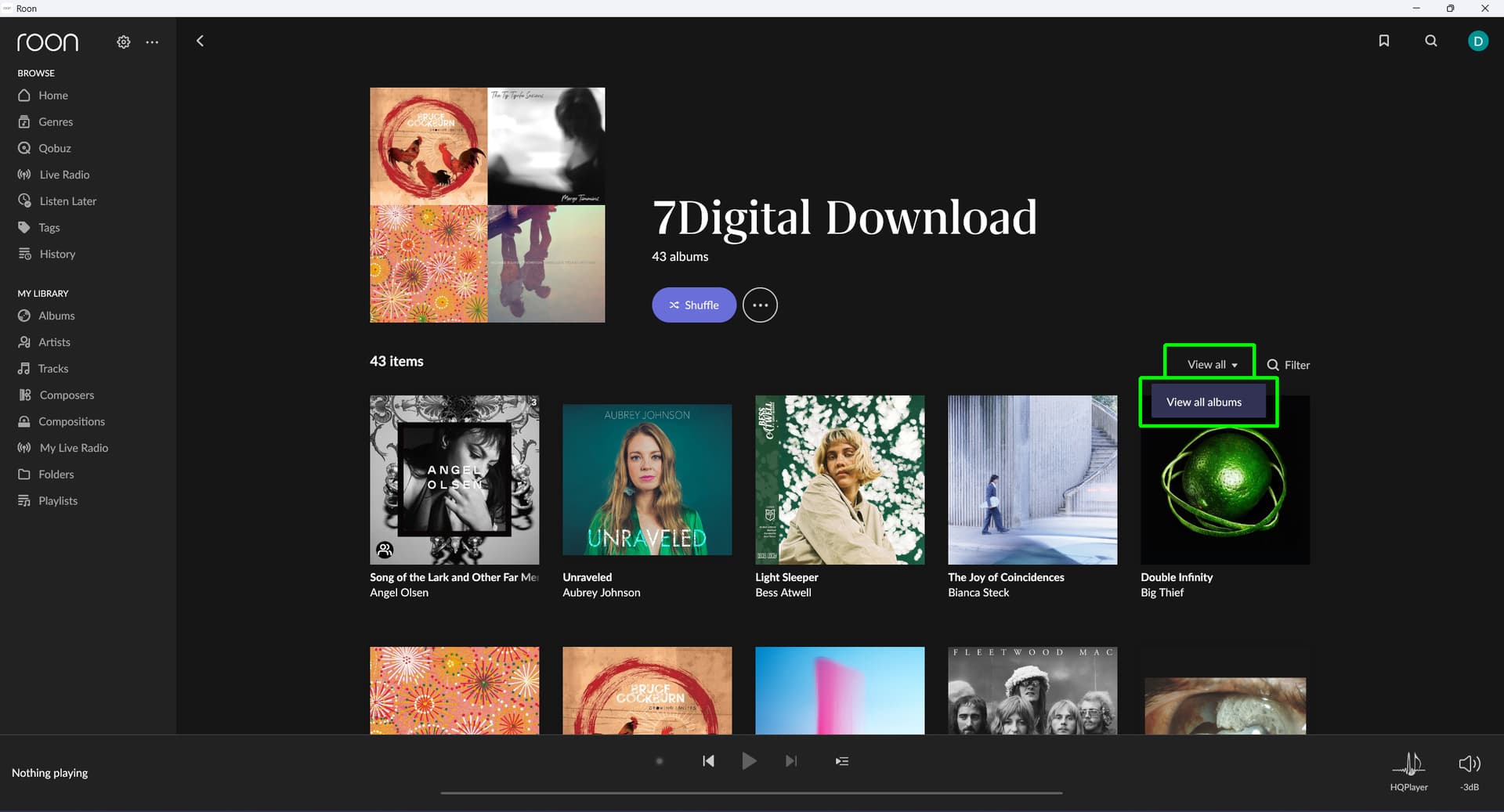This screenshot has height=812, width=1504.
Task: Expand the View all dropdown
Action: [1211, 365]
